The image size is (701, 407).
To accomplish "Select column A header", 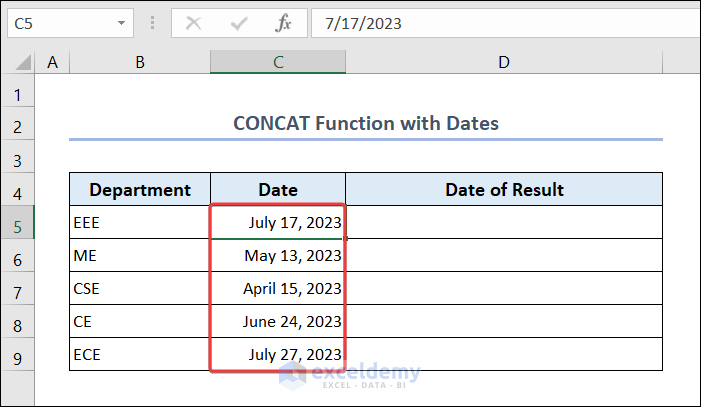I will [52, 62].
